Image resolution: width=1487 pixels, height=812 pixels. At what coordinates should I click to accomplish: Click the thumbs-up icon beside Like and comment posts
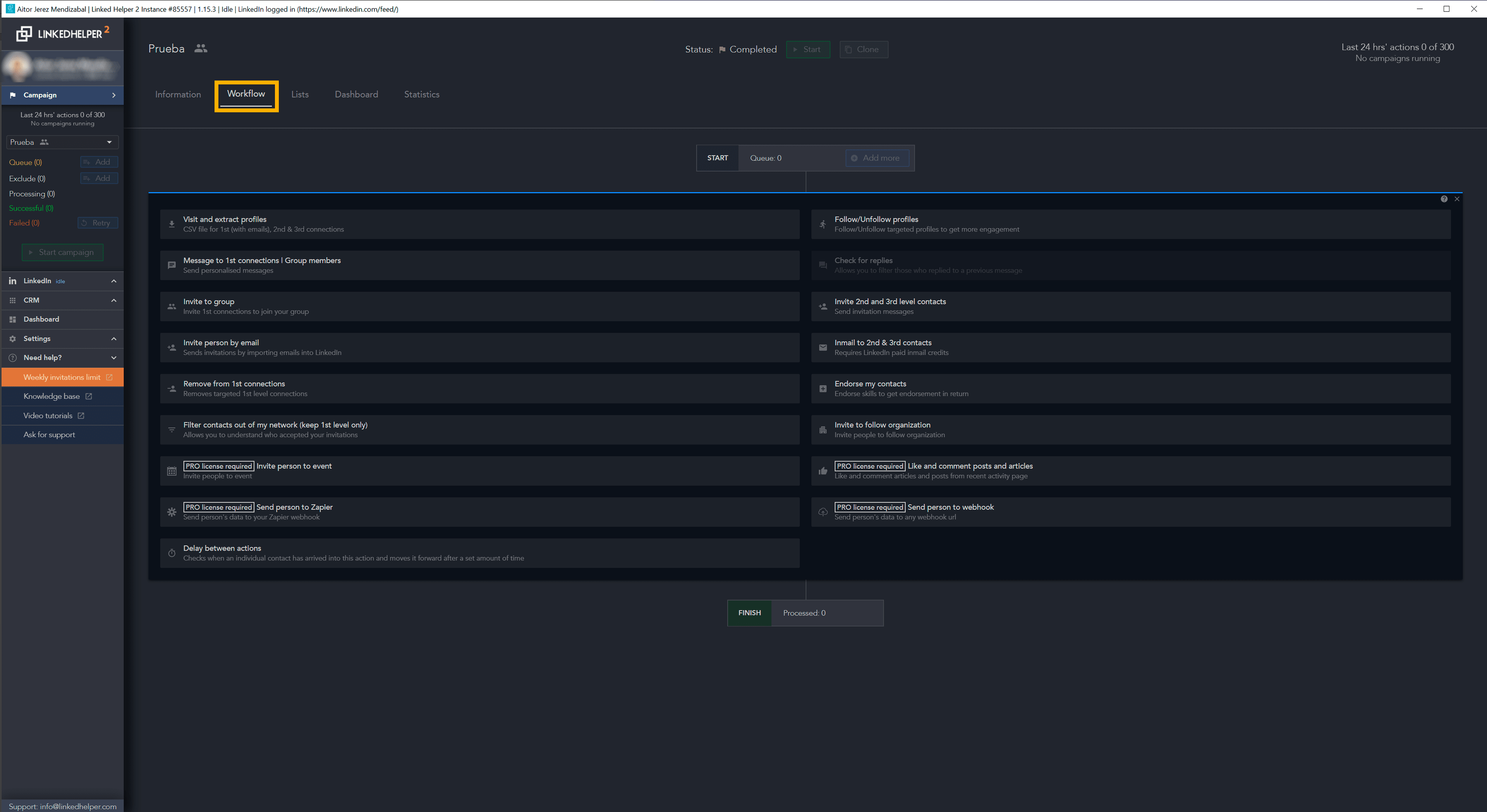pos(822,471)
